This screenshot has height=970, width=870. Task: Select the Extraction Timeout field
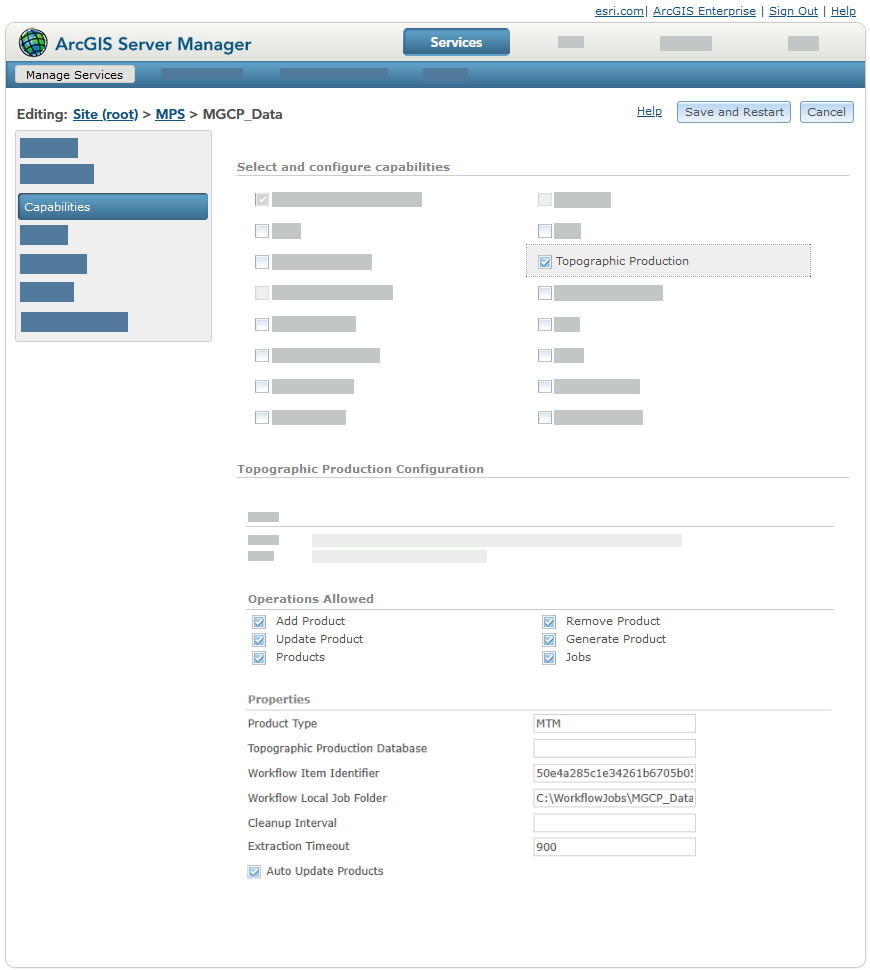click(614, 846)
